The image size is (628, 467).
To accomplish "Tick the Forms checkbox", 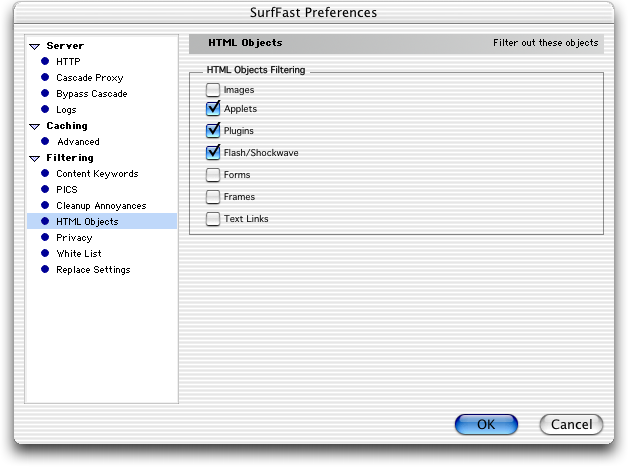I will tap(213, 175).
